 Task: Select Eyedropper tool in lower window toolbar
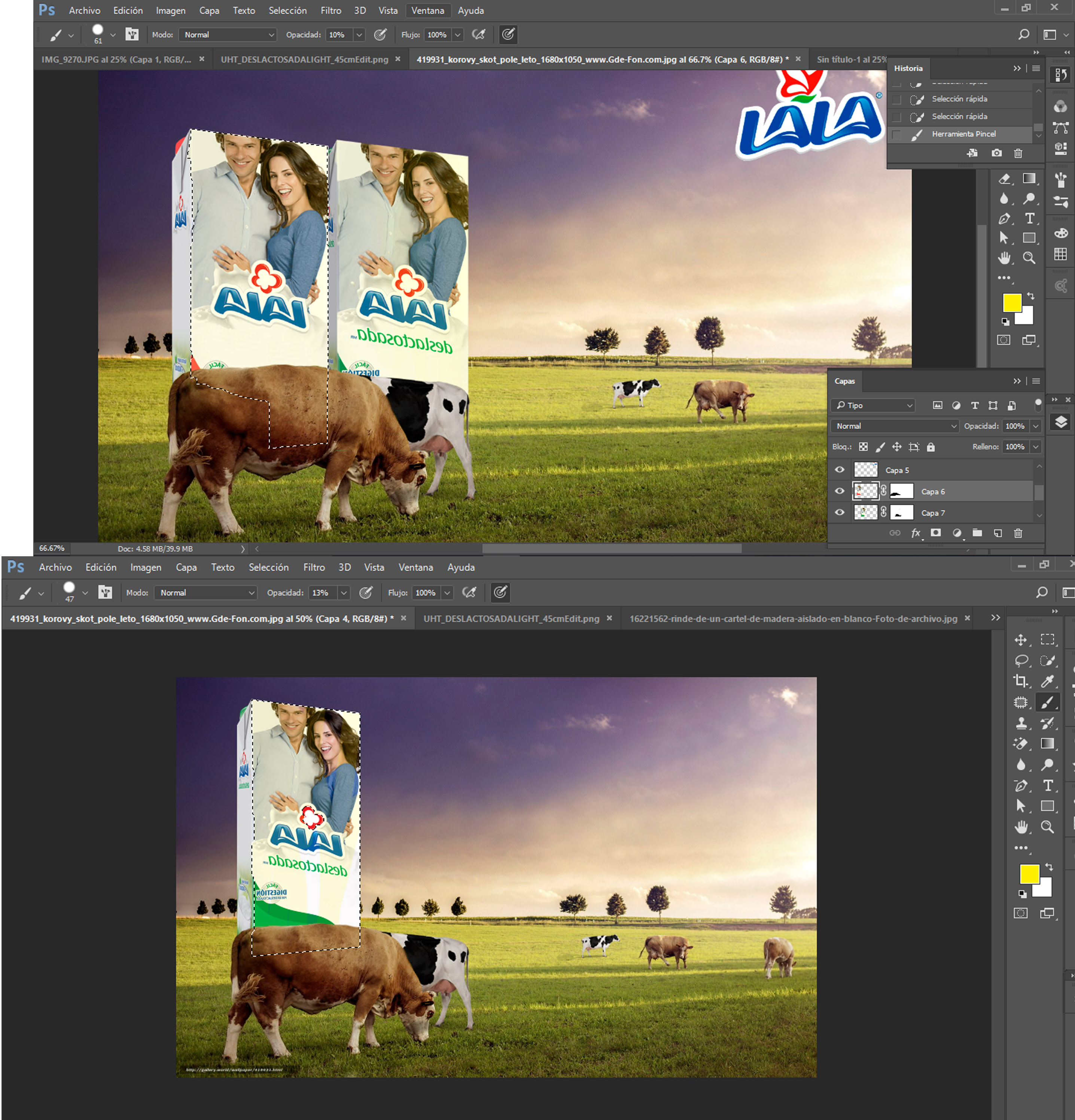1047,681
